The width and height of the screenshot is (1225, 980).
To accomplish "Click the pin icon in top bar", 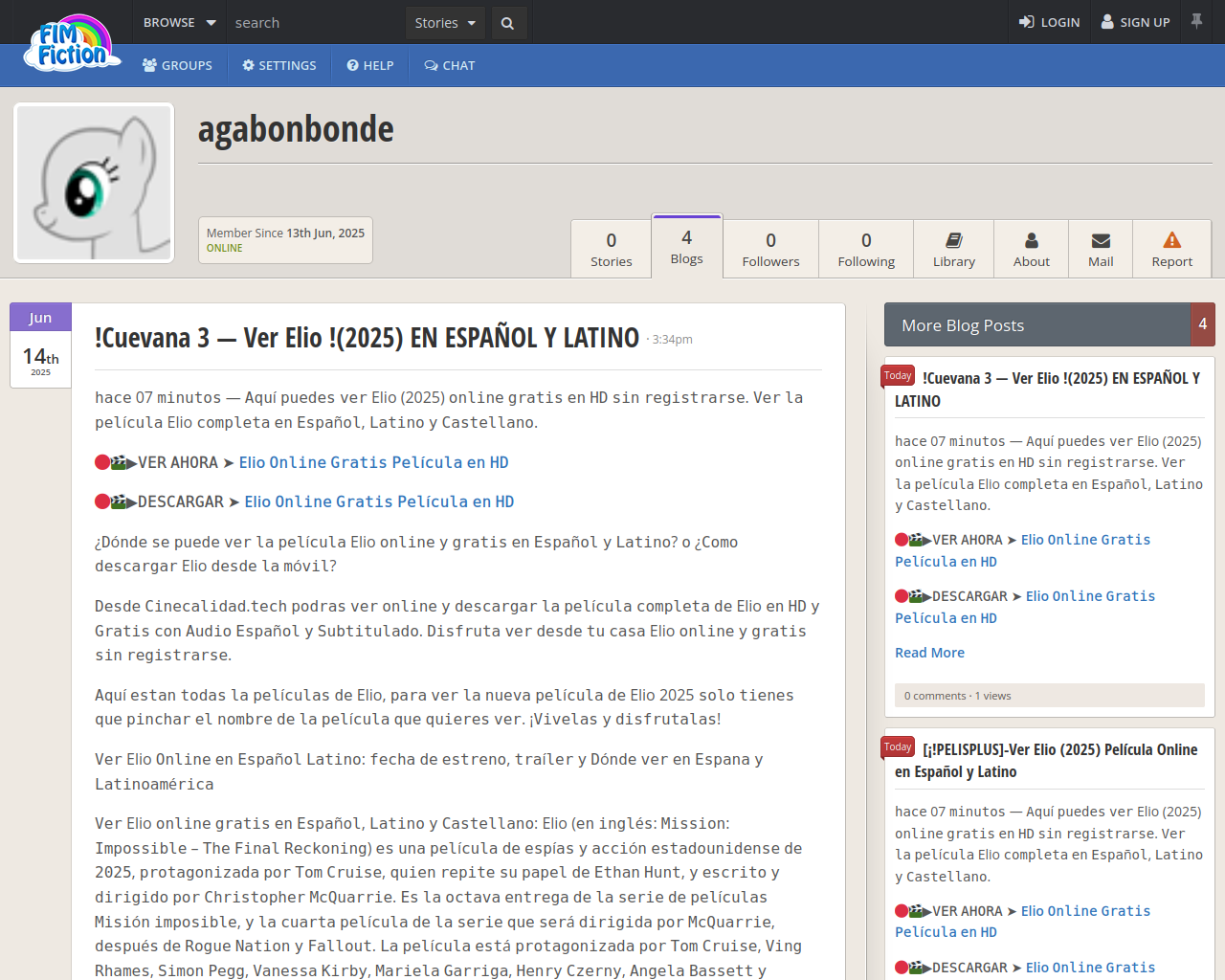I will pyautogui.click(x=1196, y=21).
